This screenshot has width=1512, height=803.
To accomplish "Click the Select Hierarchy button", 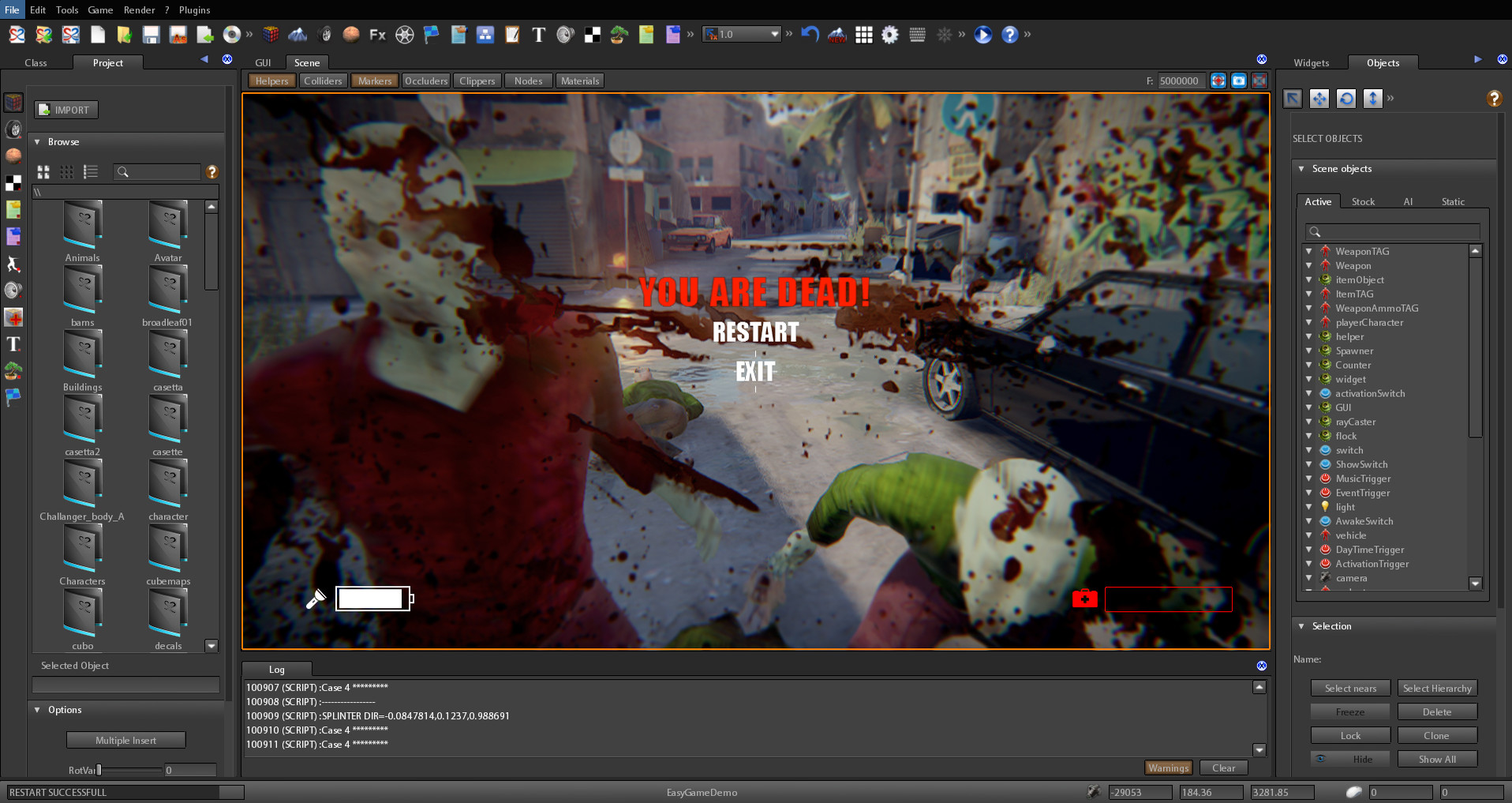I will (x=1437, y=688).
